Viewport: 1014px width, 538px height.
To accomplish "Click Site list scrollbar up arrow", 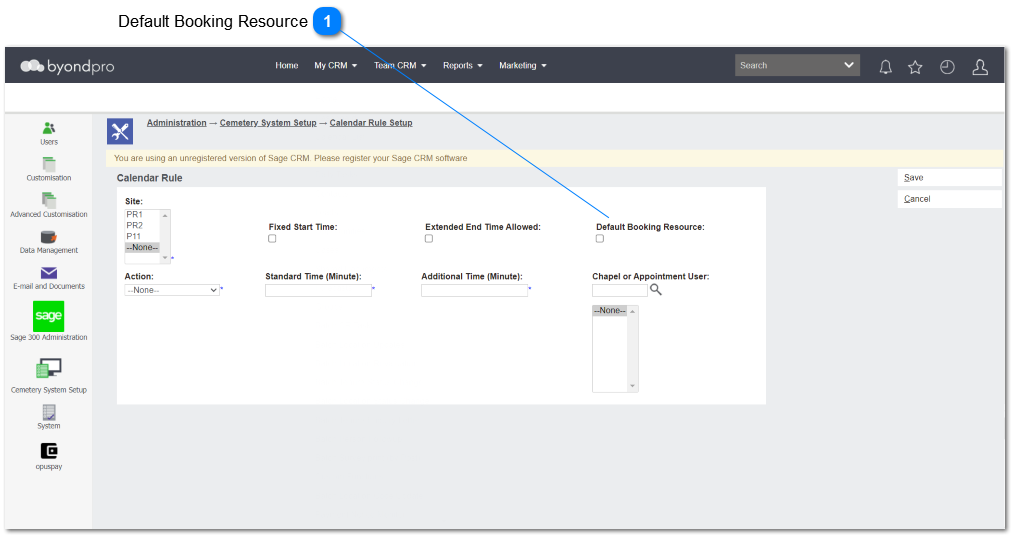I will pyautogui.click(x=165, y=215).
